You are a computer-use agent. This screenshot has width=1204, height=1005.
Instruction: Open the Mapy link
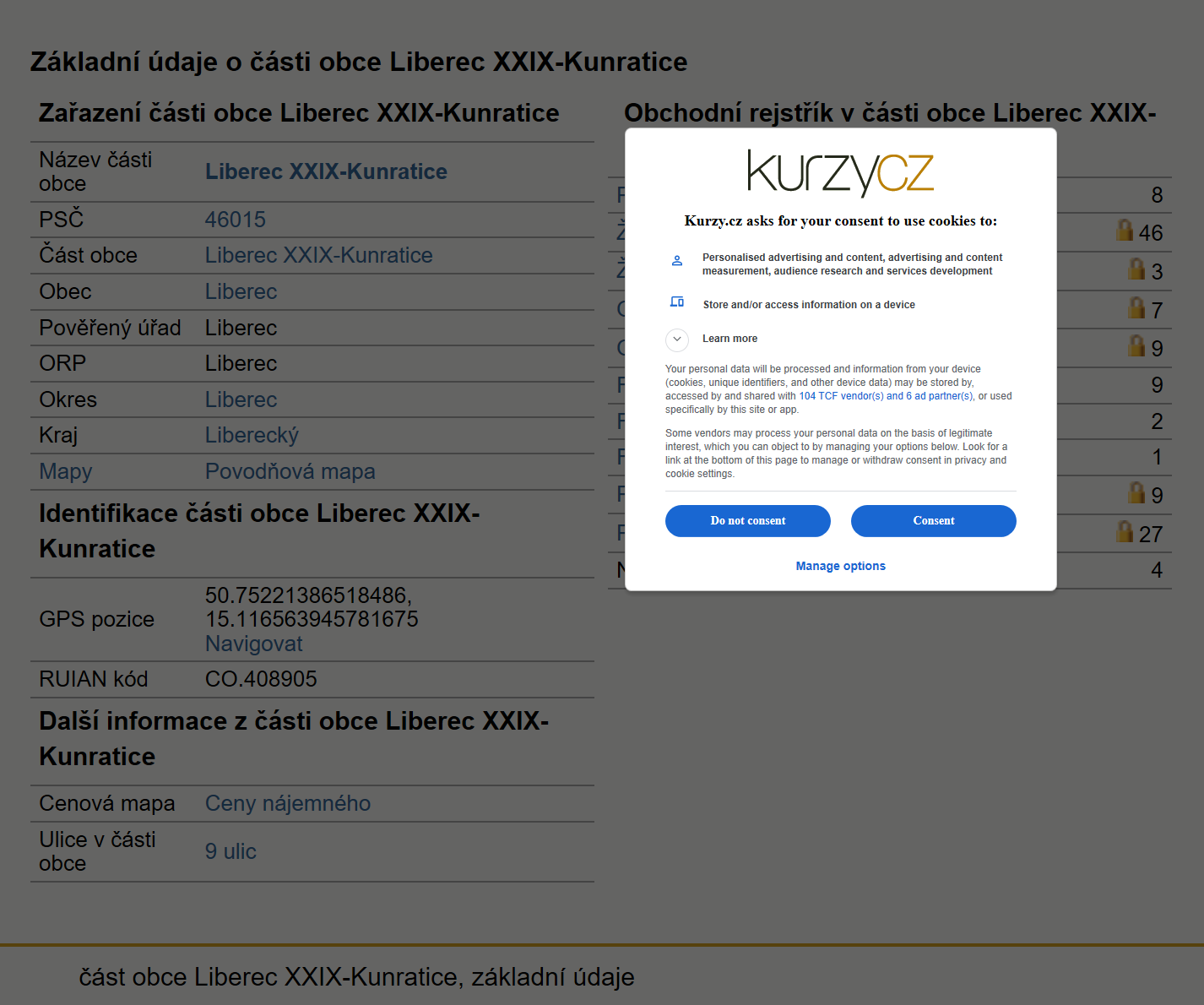66,472
